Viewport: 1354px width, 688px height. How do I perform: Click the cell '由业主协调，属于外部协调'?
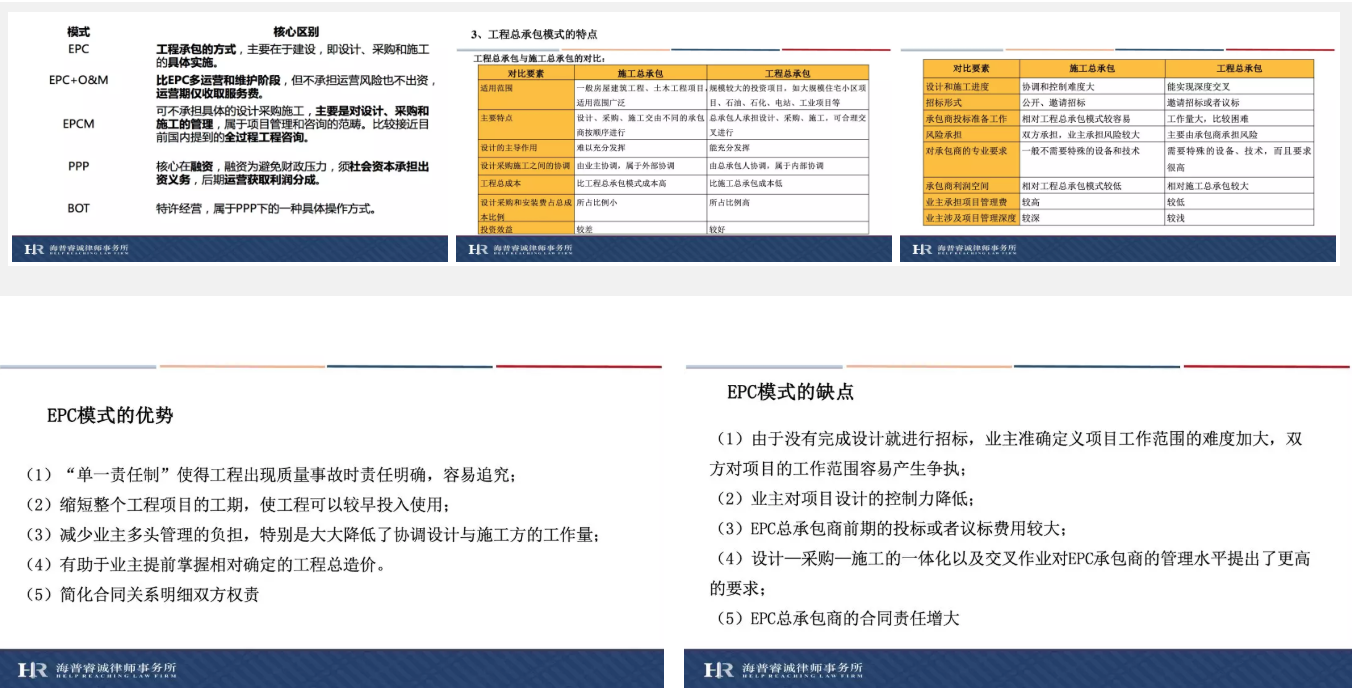tap(625, 165)
